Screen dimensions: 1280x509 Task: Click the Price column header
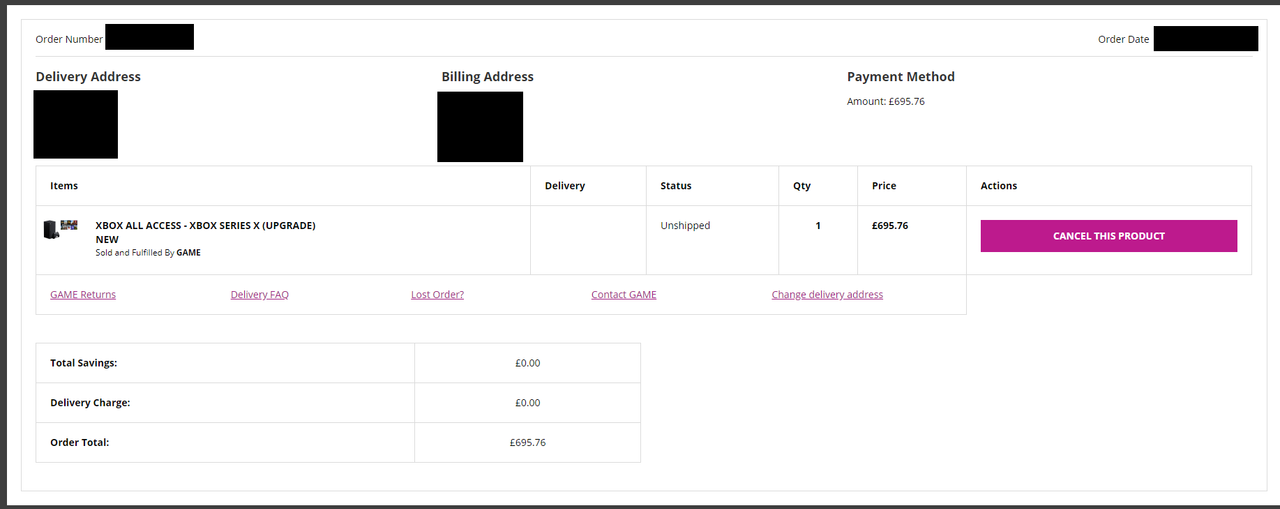[x=884, y=186]
